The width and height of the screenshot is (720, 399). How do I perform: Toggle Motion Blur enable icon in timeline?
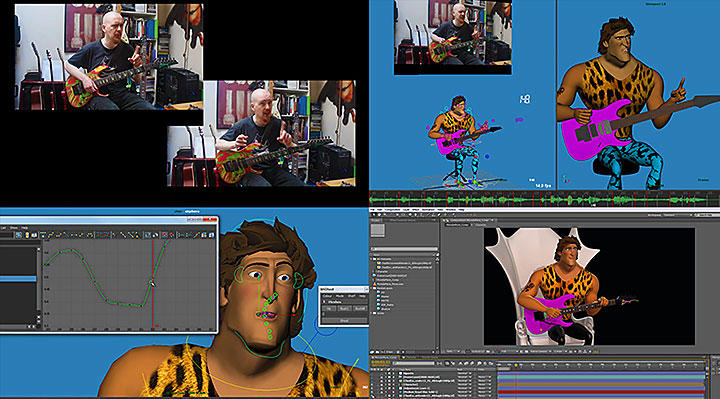click(x=472, y=364)
